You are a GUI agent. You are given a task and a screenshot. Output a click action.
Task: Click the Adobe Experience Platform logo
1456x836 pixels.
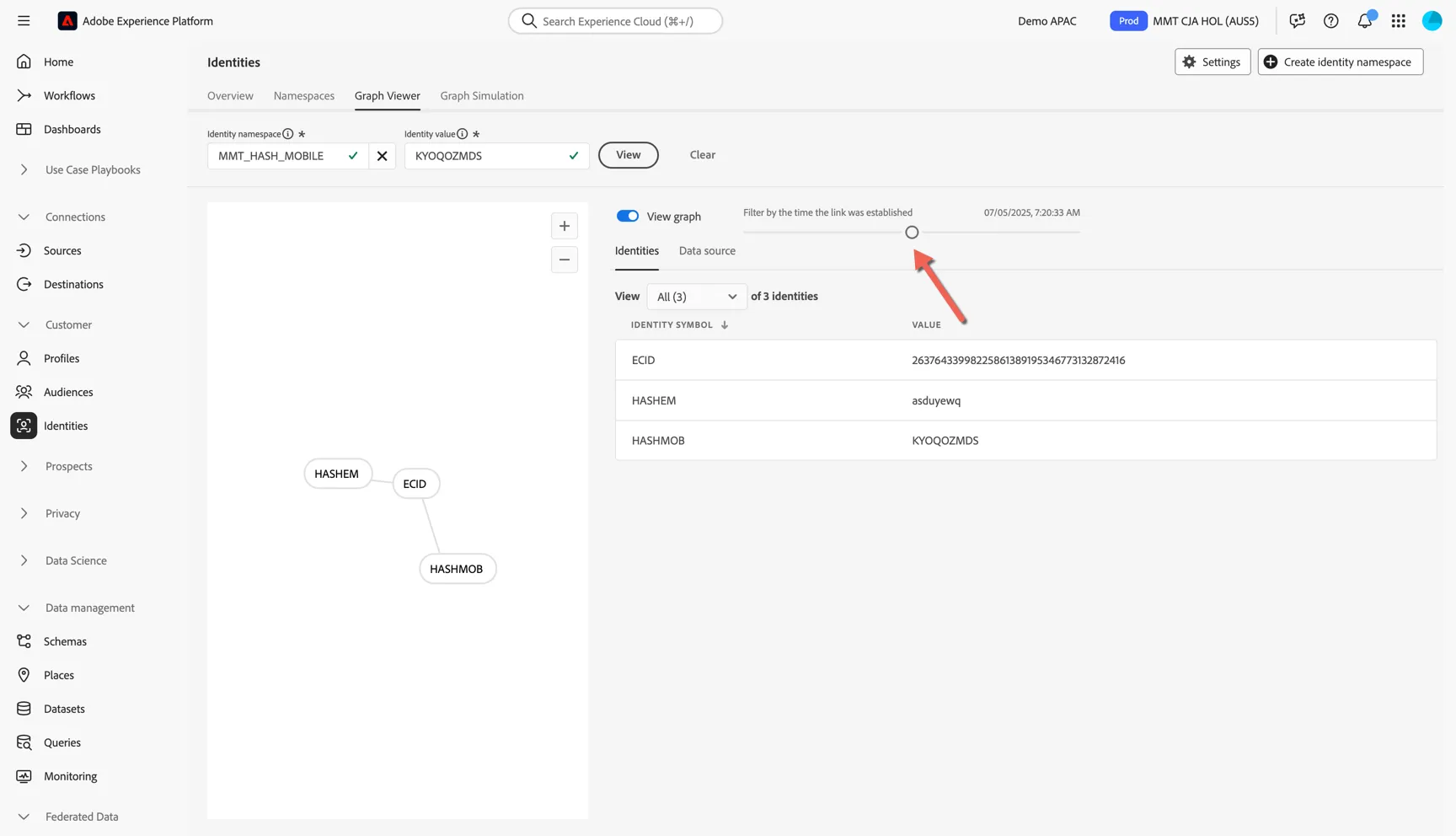(67, 21)
